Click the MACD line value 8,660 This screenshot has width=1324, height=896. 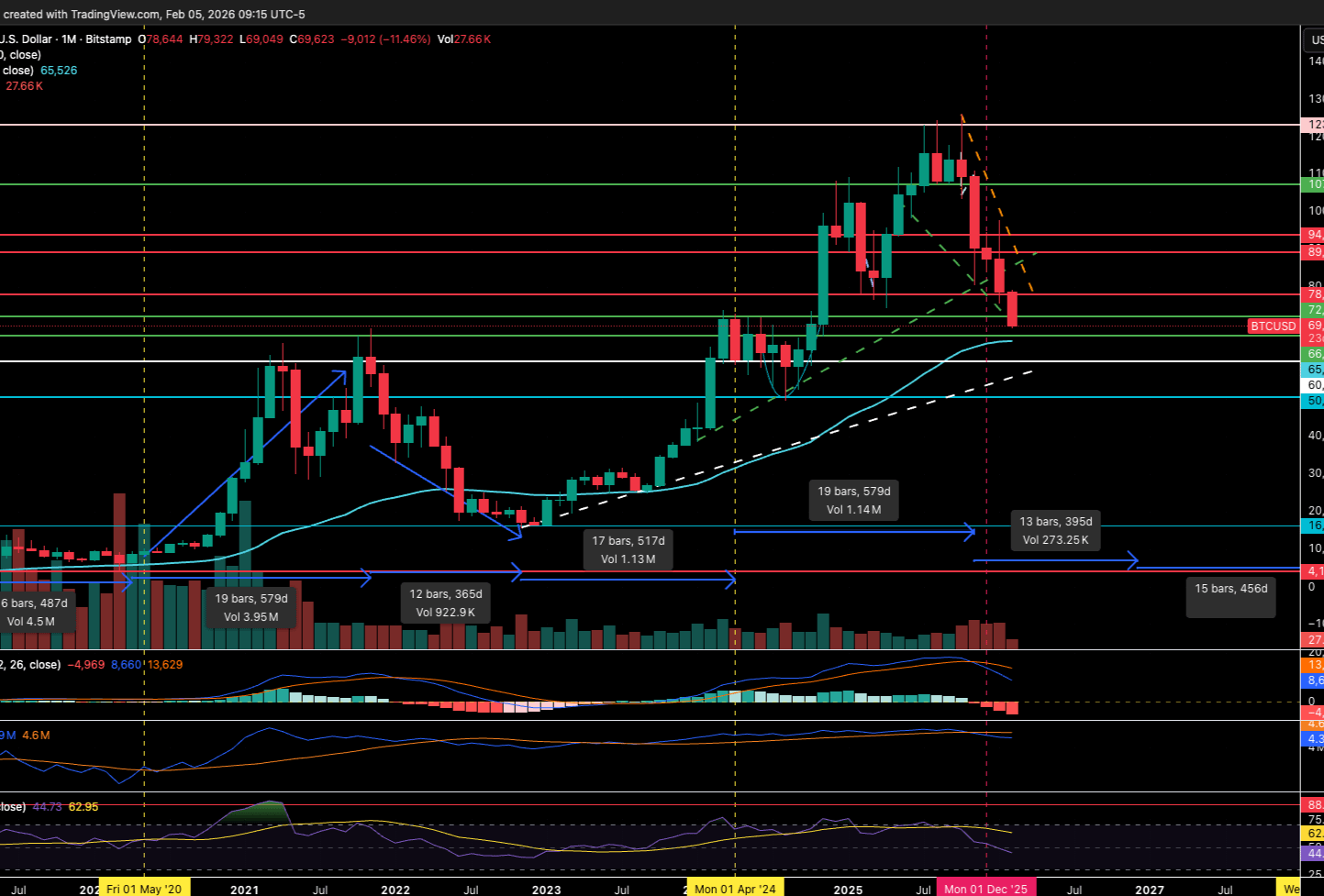click(128, 665)
